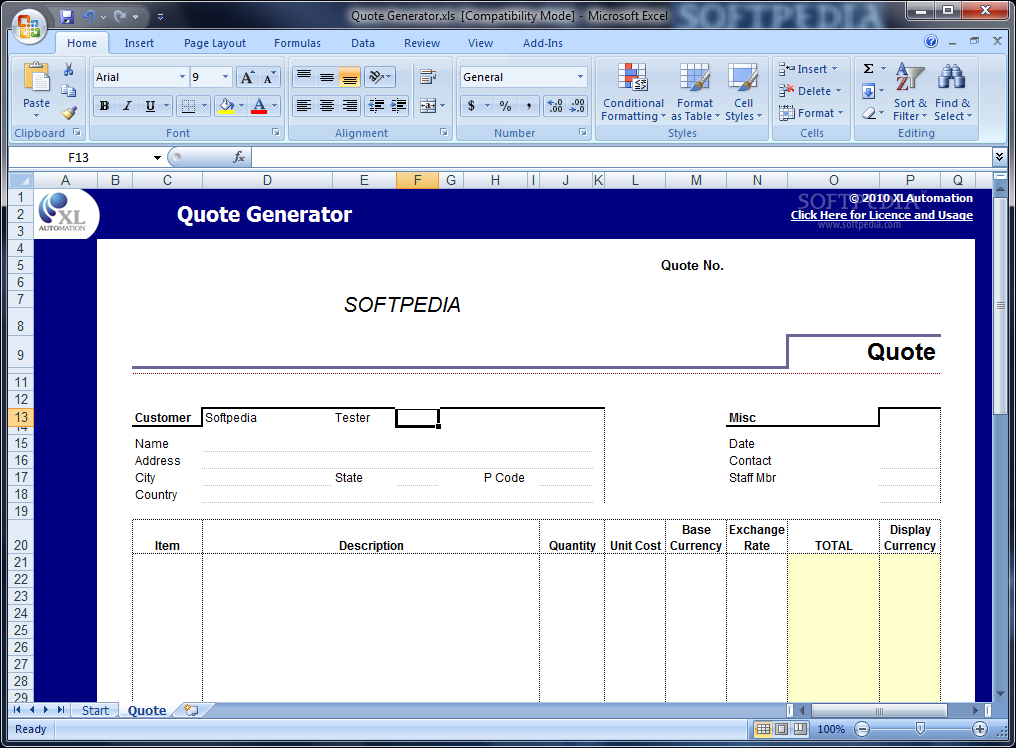The height and width of the screenshot is (748, 1016).
Task: Click the Borders icon
Action: [188, 106]
